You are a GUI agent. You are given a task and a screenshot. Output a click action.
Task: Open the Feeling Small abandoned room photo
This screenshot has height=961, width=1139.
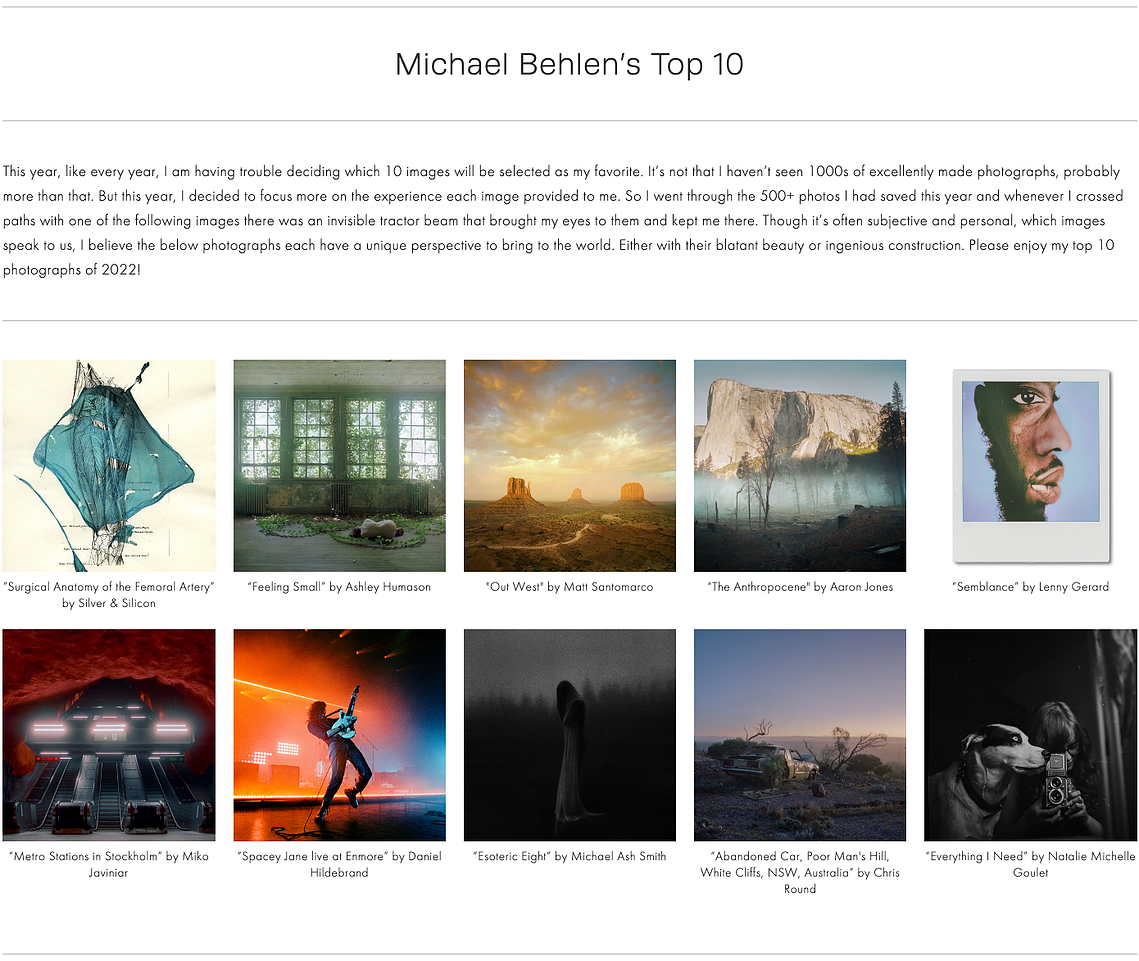339,466
